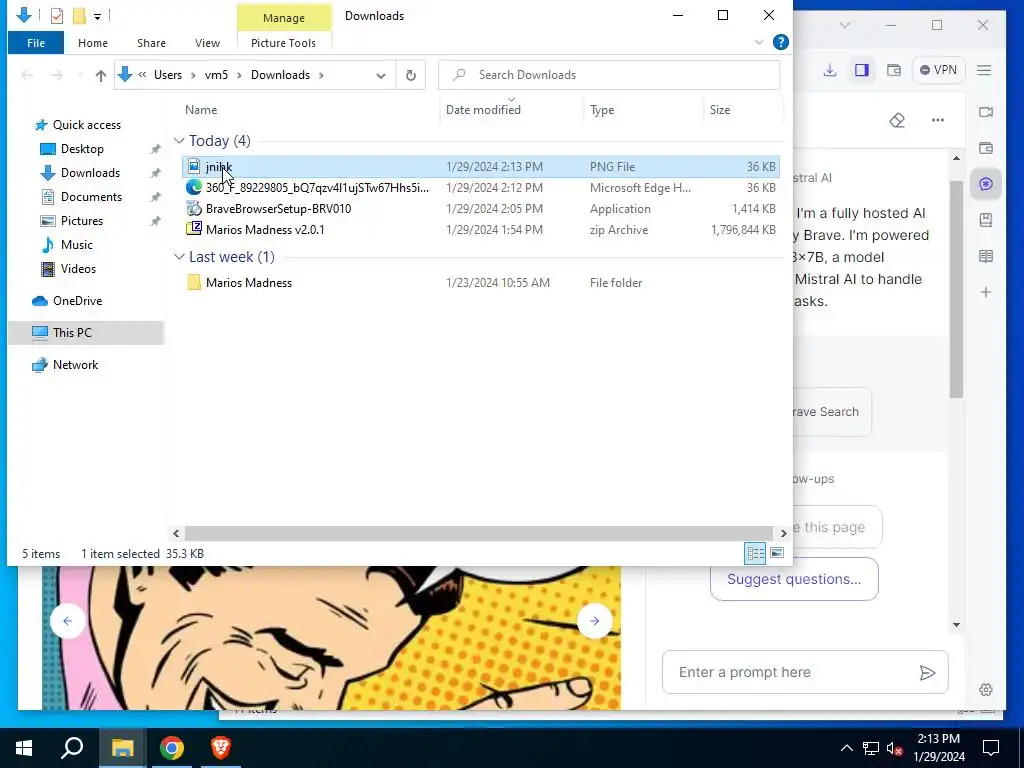The image size is (1024, 768).
Task: Open Leo chat more options ellipsis
Action: (x=938, y=120)
